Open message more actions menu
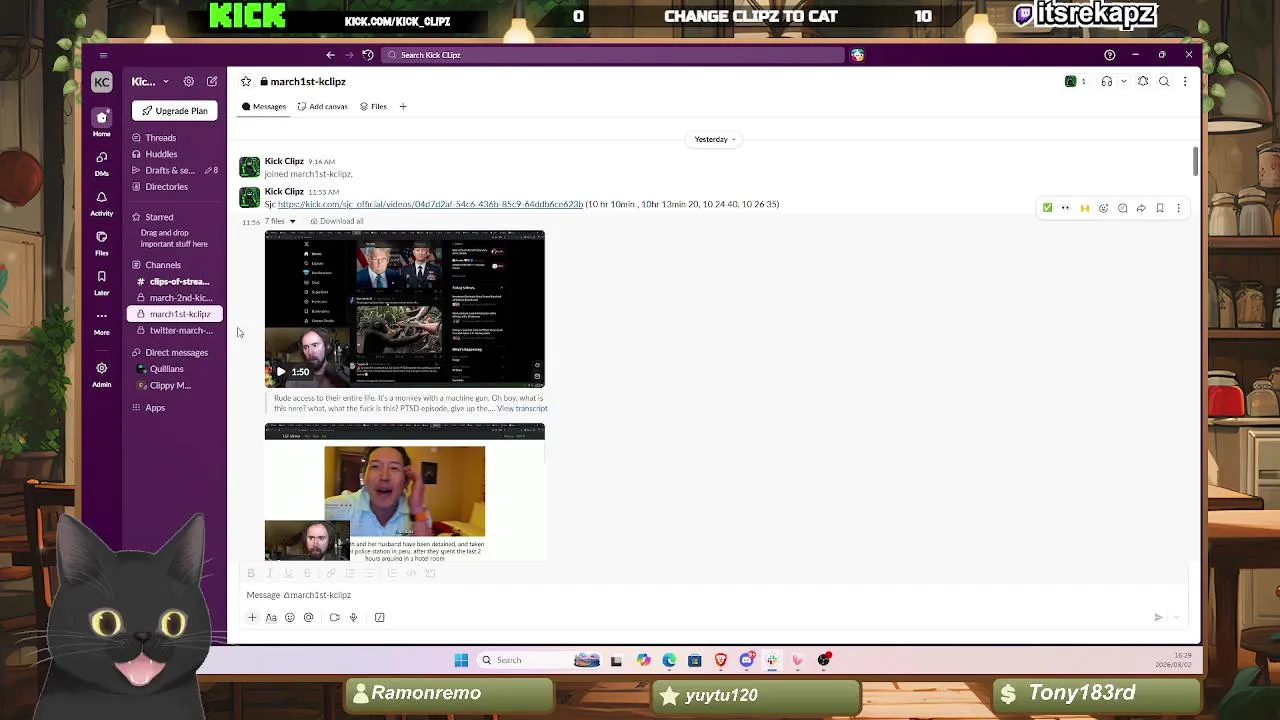This screenshot has width=1280, height=720. tap(1179, 208)
